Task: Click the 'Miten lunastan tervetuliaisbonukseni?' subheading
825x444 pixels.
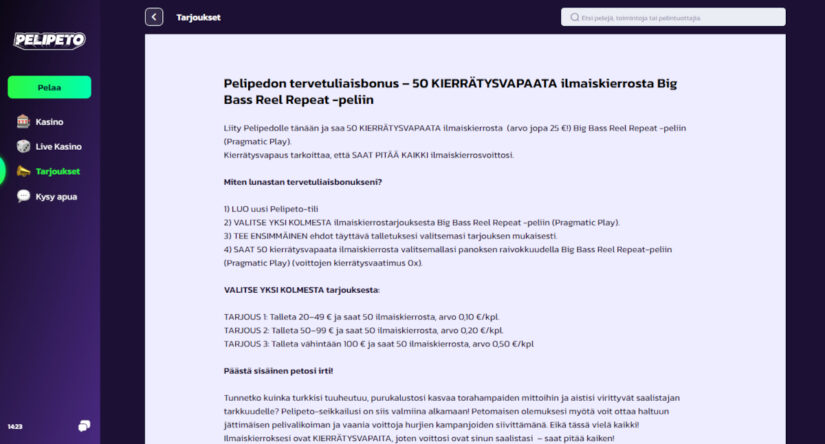Action: (302, 181)
